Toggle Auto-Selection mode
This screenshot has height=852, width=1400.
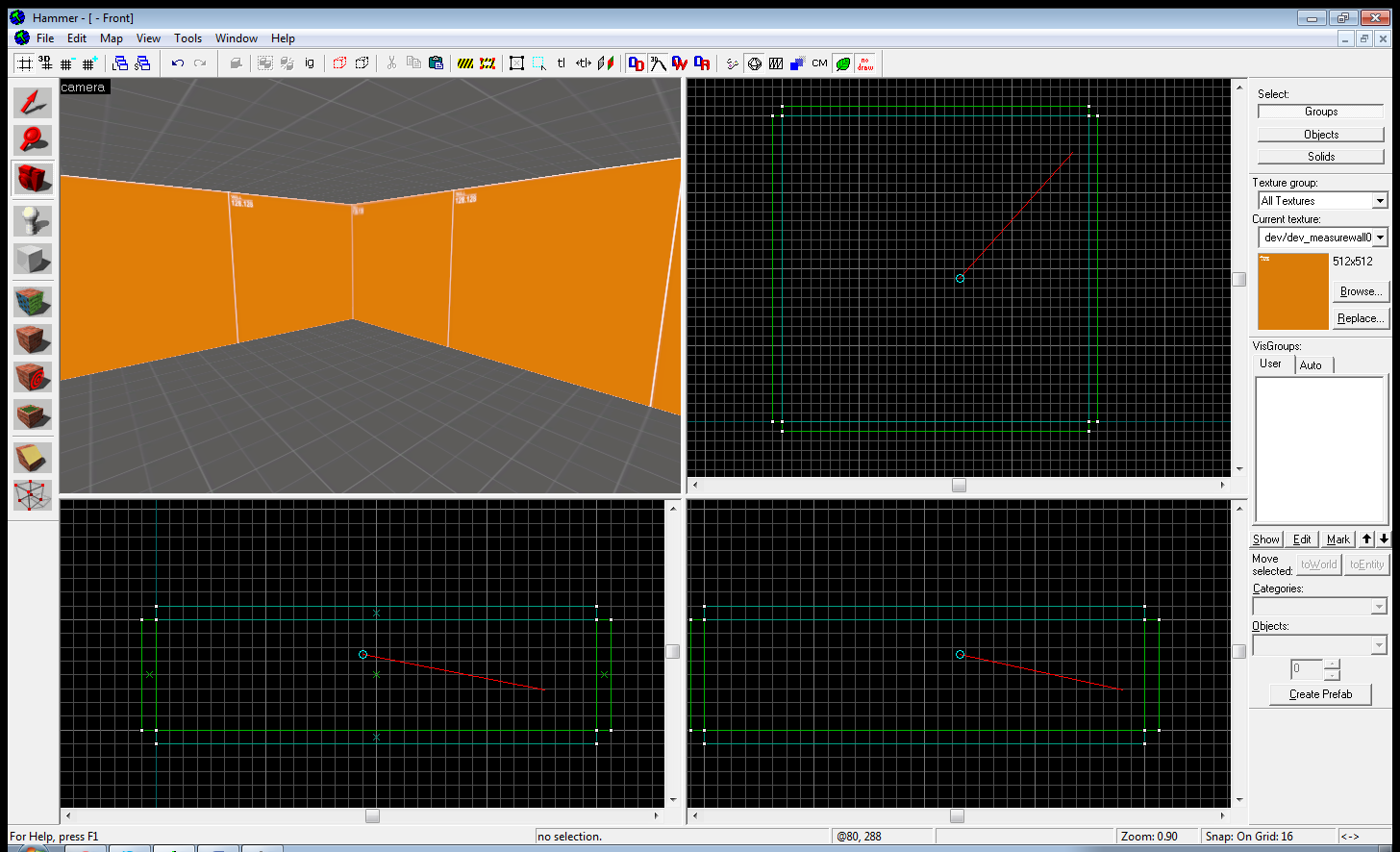coord(538,63)
